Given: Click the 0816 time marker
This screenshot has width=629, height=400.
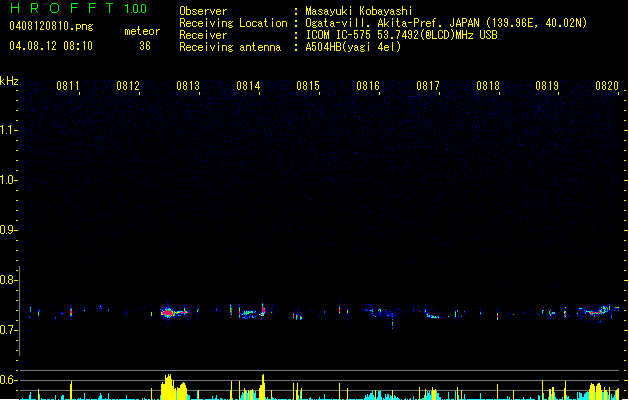Looking at the screenshot, I should coord(368,86).
